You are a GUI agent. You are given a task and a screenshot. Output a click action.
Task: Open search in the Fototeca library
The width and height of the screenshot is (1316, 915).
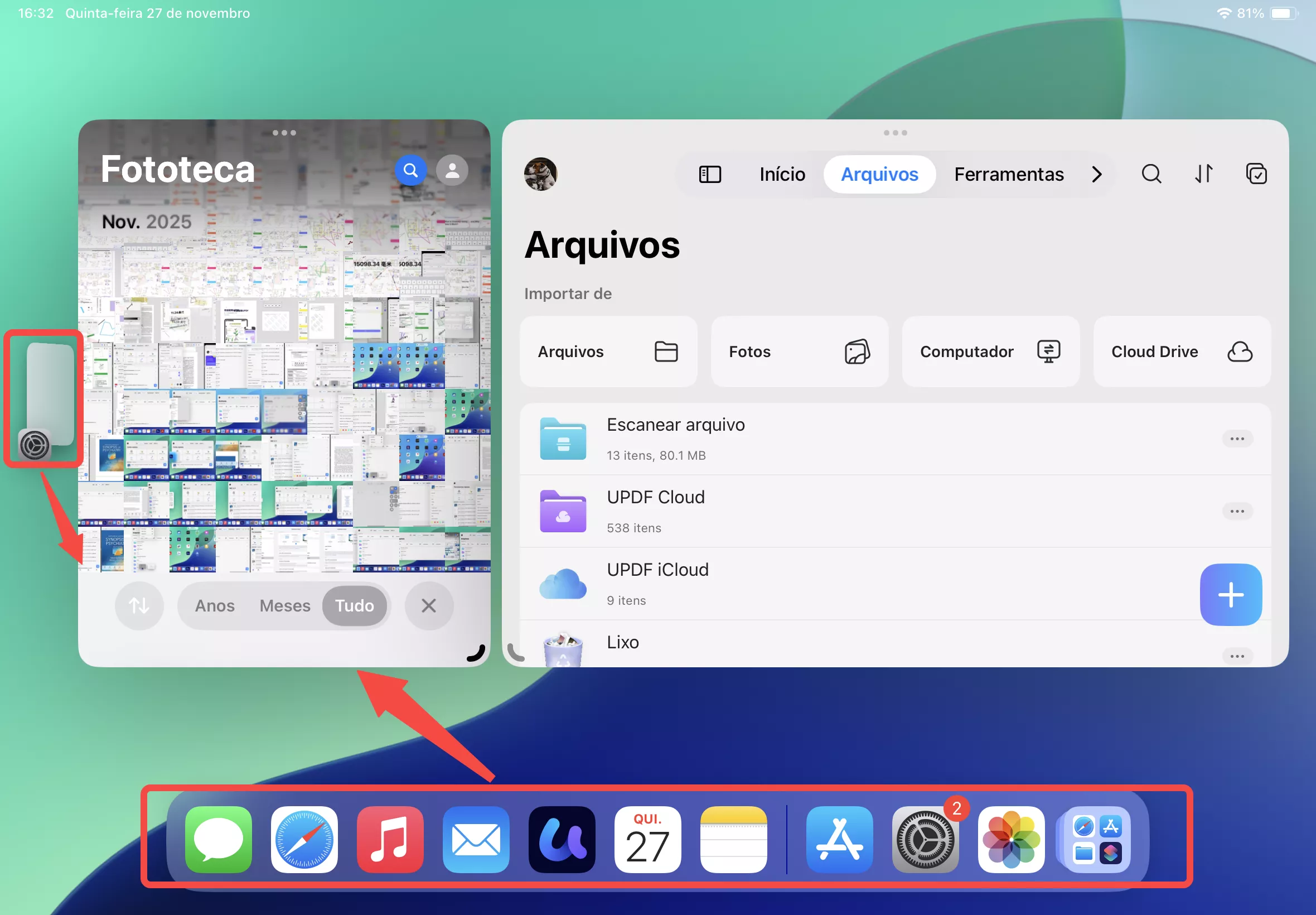[x=410, y=170]
